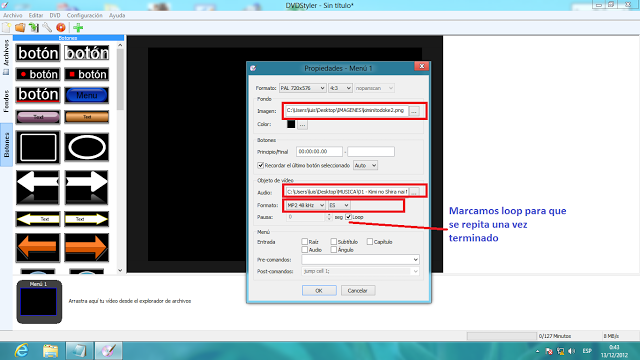Open File Explorer from taskbar
640x360 pixels.
51,351
